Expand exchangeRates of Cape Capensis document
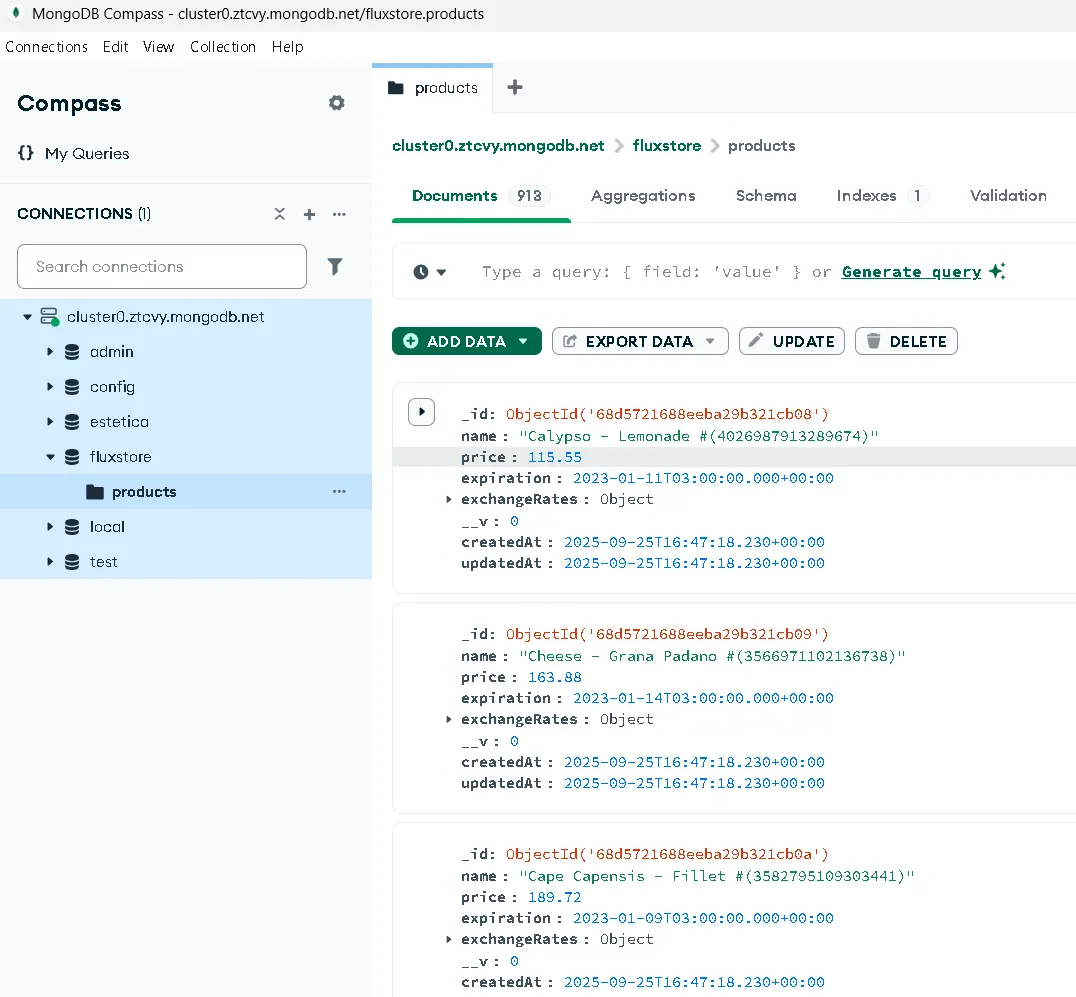The width and height of the screenshot is (1076, 997). [x=448, y=939]
